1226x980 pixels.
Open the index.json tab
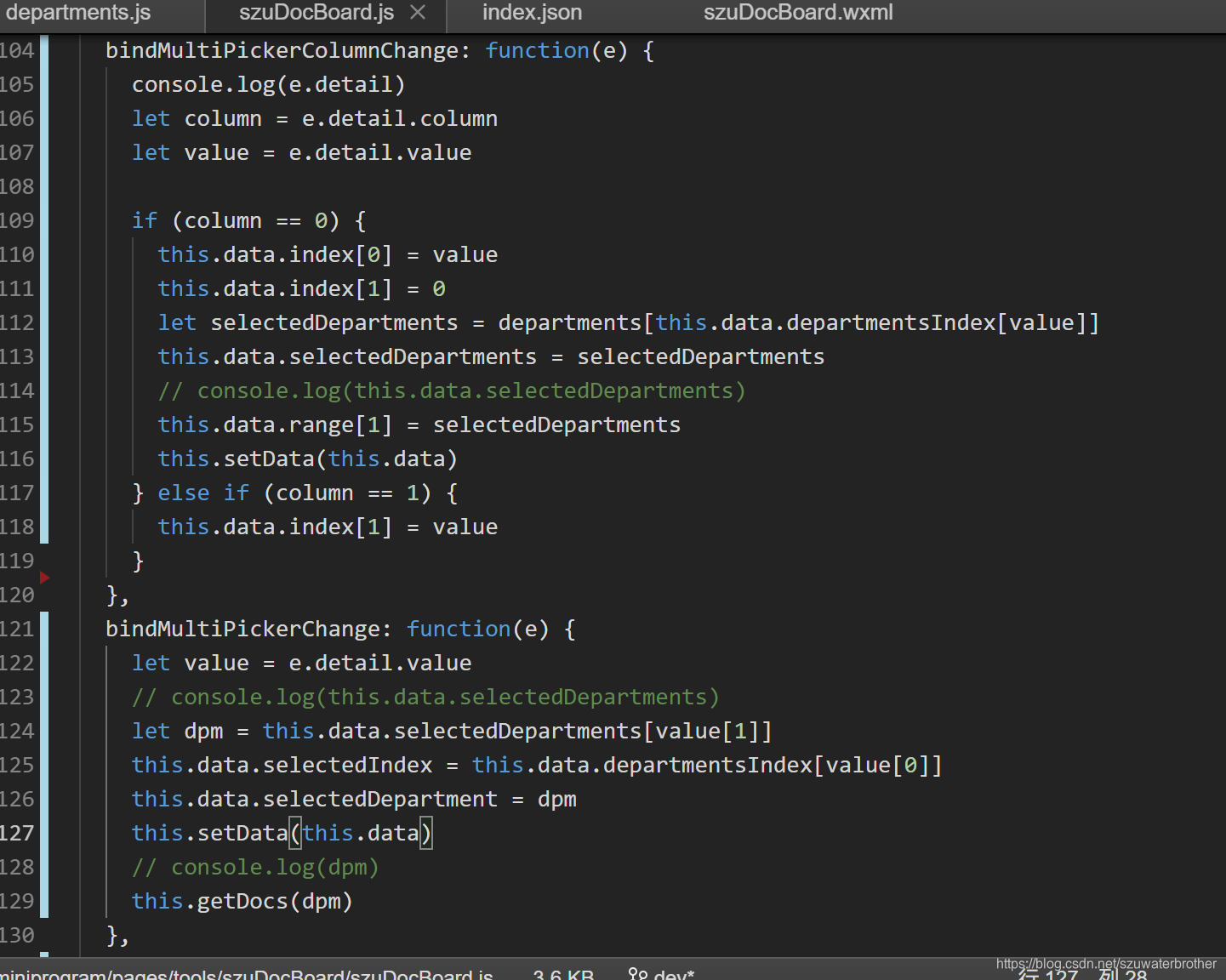(x=533, y=13)
